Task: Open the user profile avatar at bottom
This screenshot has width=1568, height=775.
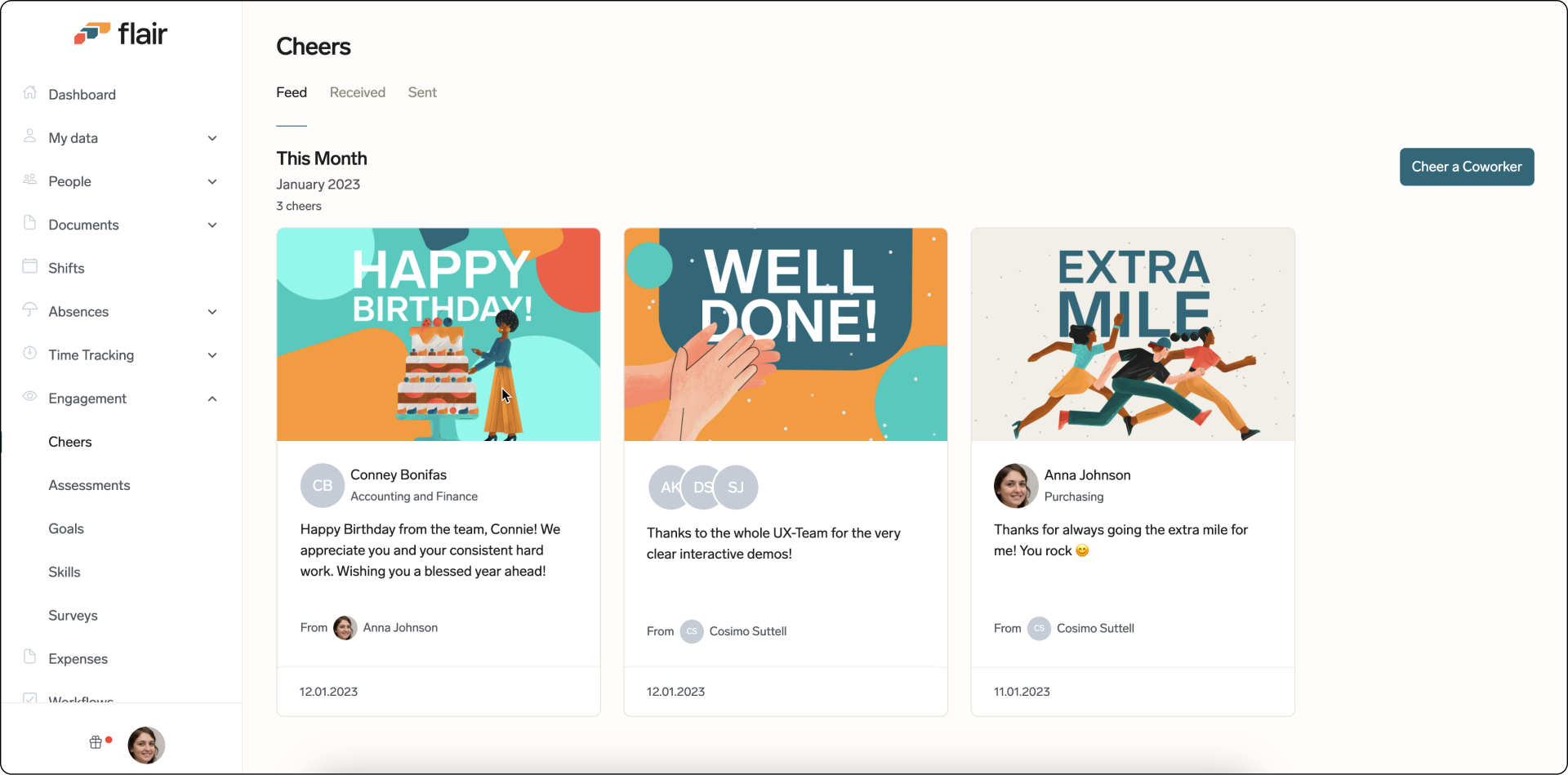Action: [146, 745]
